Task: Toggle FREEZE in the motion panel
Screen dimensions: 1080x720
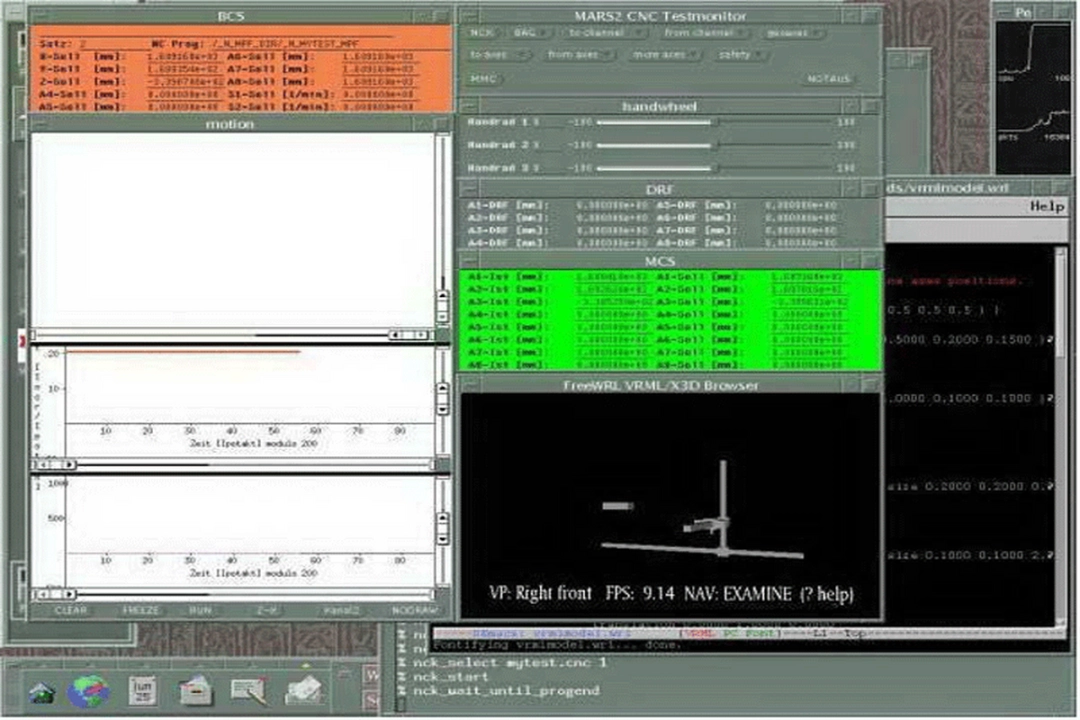Action: click(x=141, y=610)
